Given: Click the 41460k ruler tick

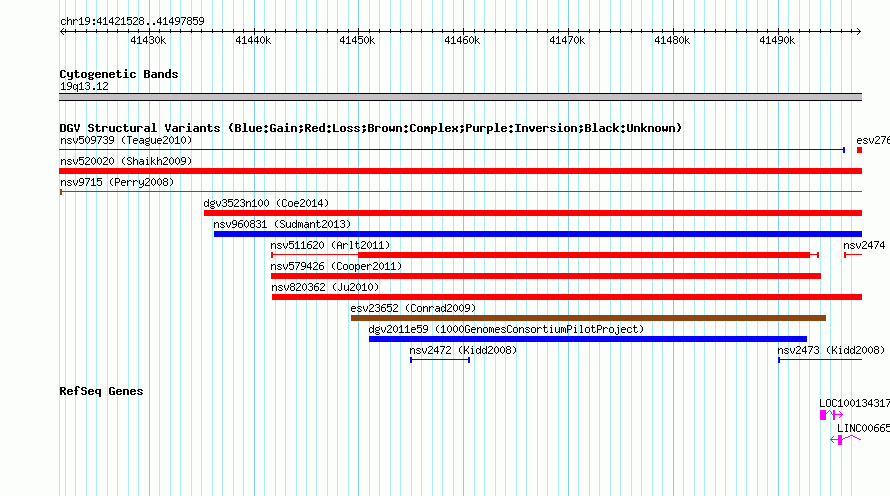Looking at the screenshot, I should pos(462,40).
